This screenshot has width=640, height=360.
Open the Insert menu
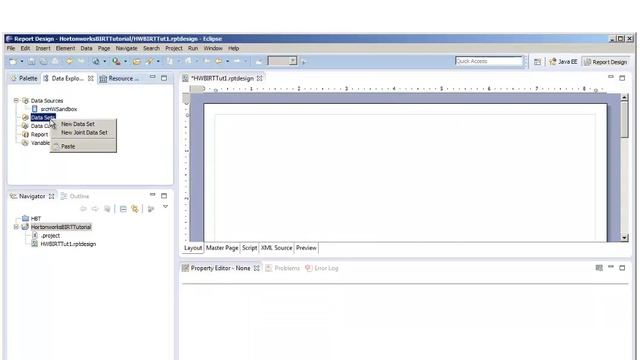point(43,48)
